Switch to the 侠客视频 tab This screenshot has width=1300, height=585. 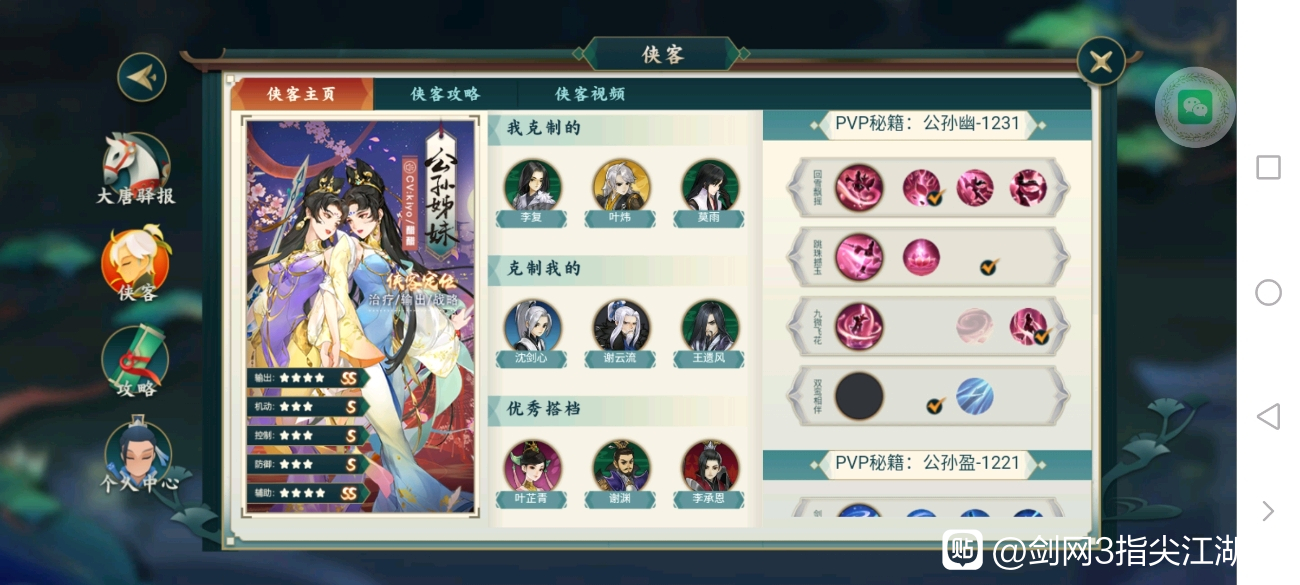tap(590, 94)
